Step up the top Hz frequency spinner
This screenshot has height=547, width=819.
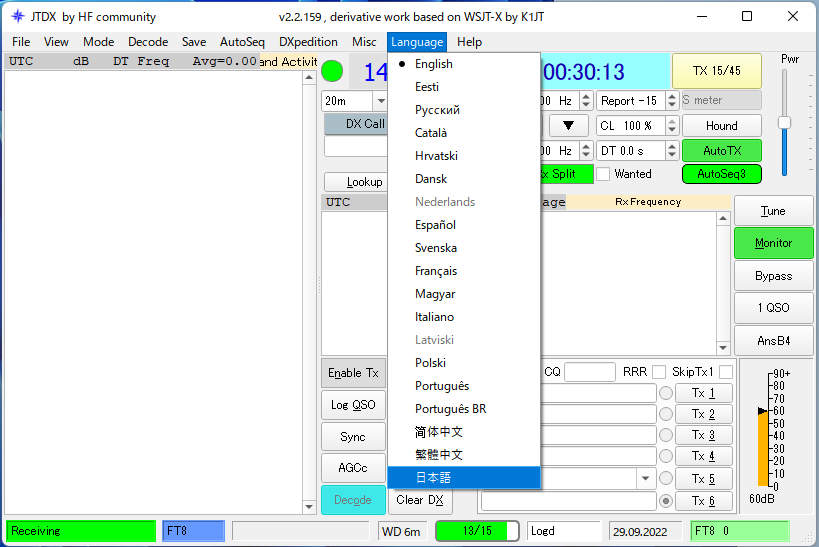pos(586,96)
